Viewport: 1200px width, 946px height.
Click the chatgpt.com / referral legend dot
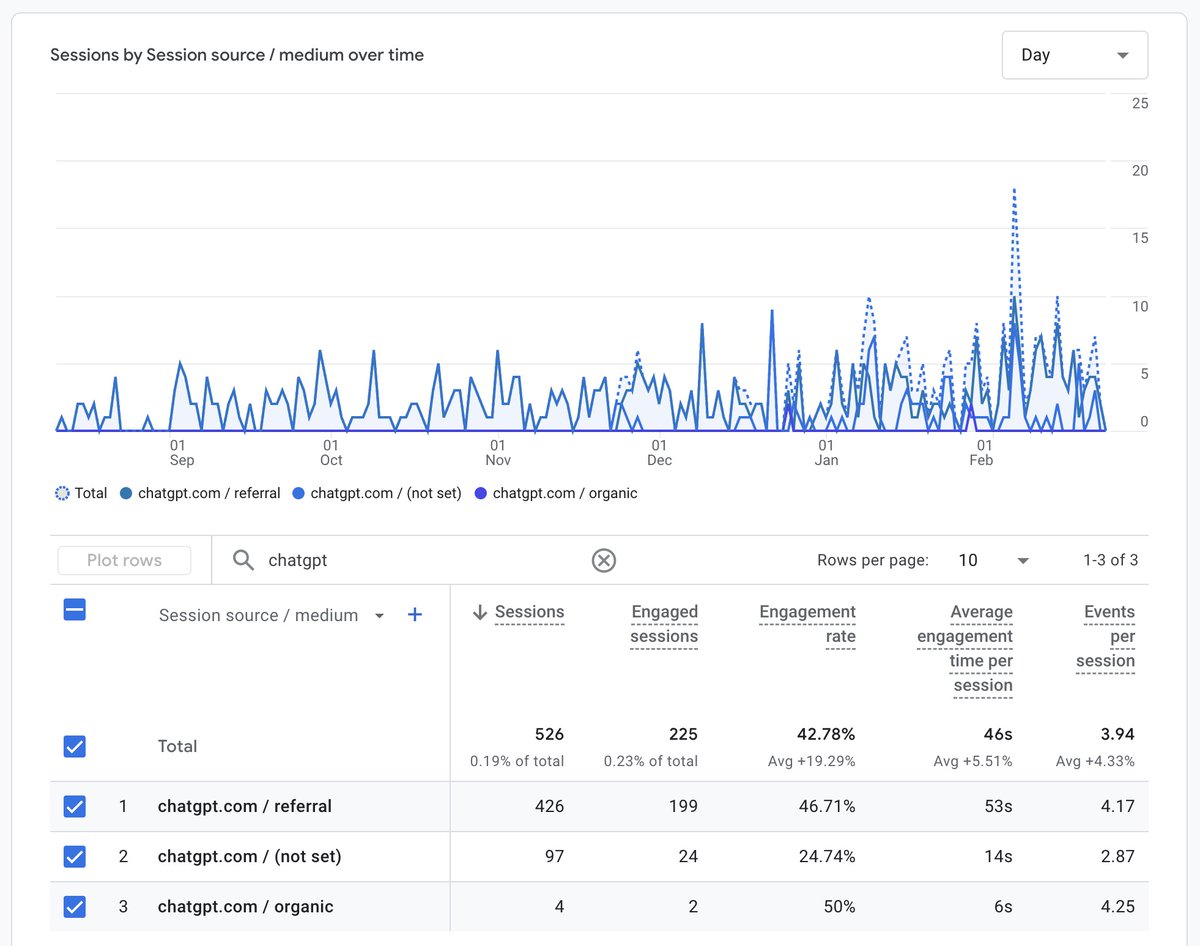[x=128, y=492]
